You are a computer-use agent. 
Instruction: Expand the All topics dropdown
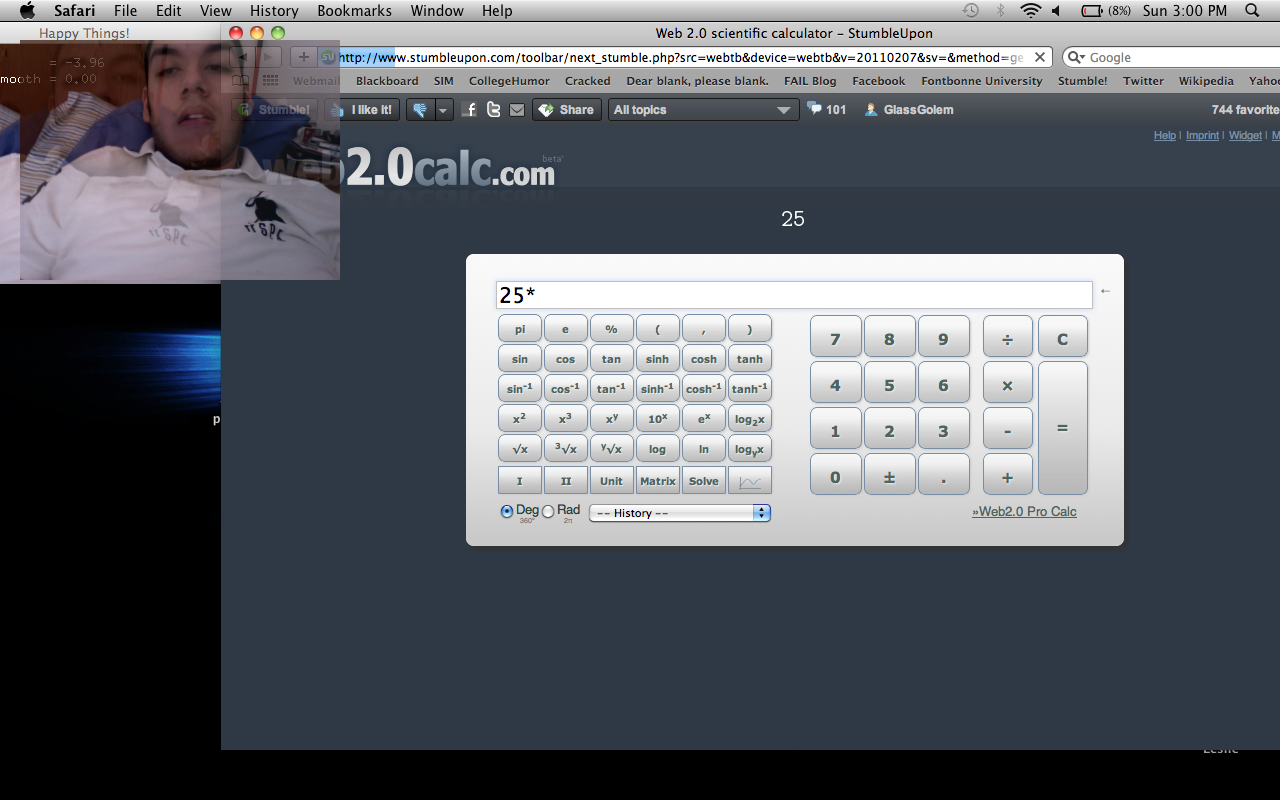pos(703,110)
